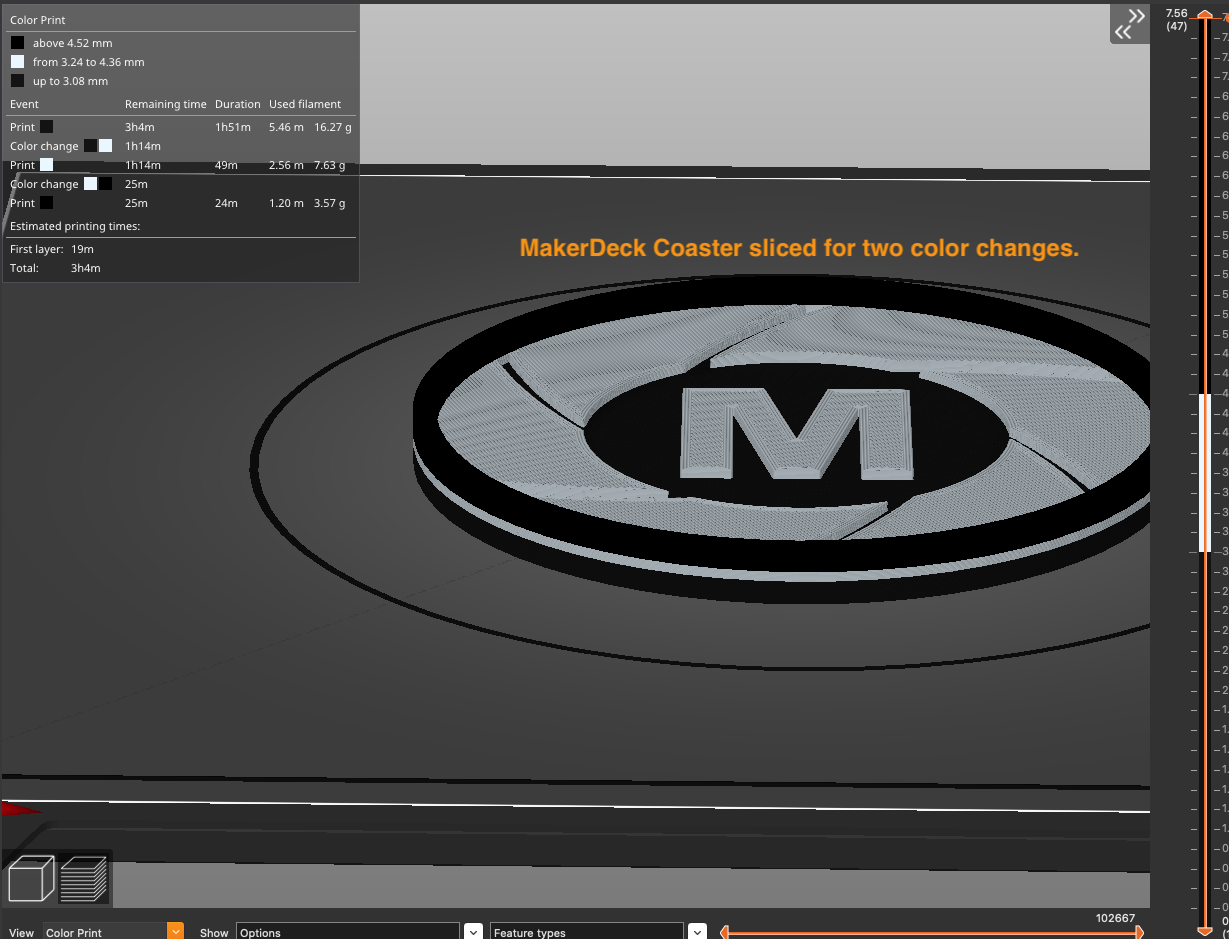Image resolution: width=1229 pixels, height=939 pixels.
Task: Click the 49m duration value
Action: (226, 165)
